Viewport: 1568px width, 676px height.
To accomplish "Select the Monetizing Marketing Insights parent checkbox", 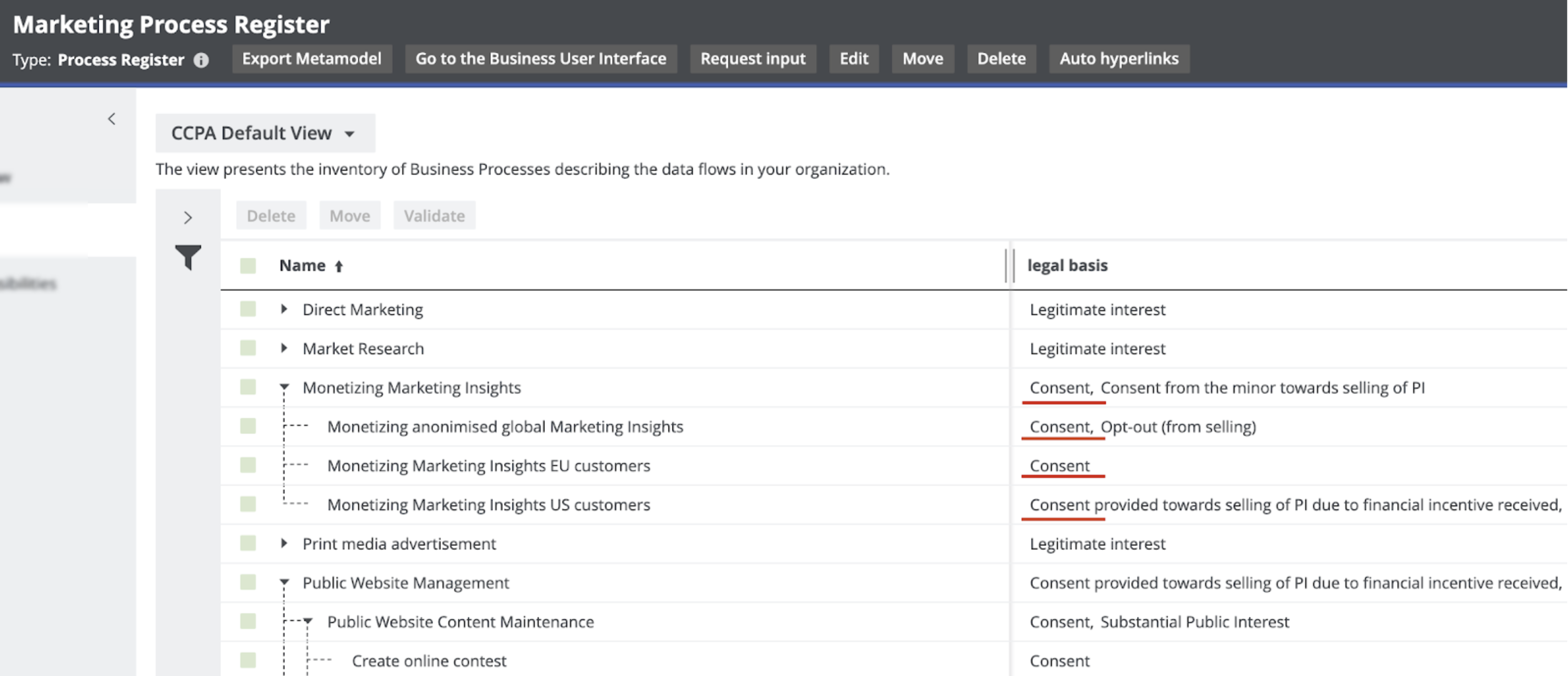I will pyautogui.click(x=248, y=387).
